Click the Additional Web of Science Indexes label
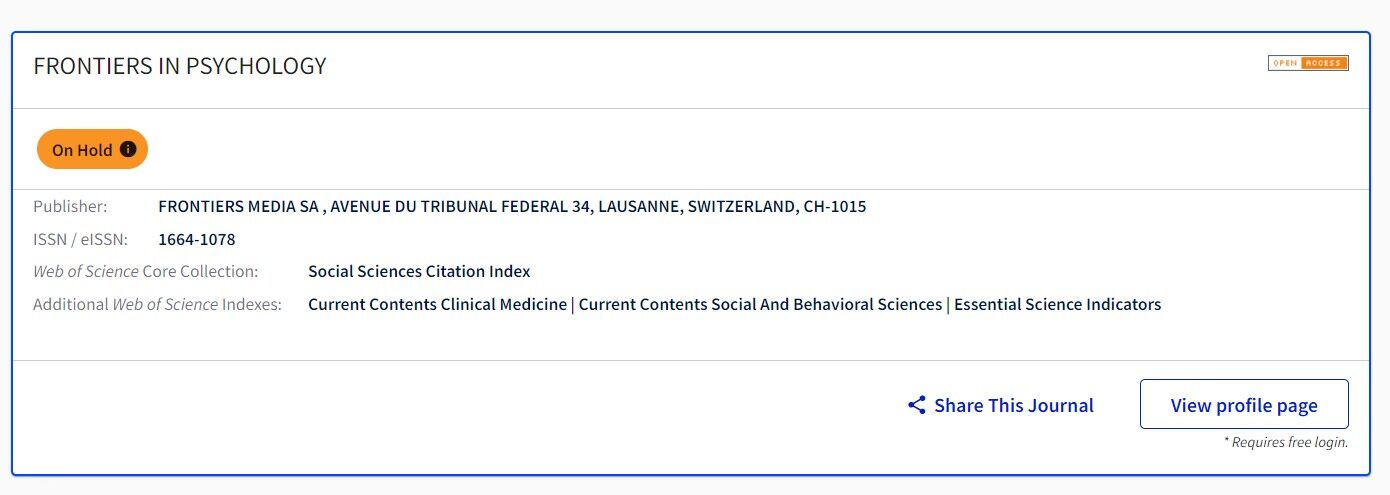This screenshot has width=1390, height=495. [157, 304]
